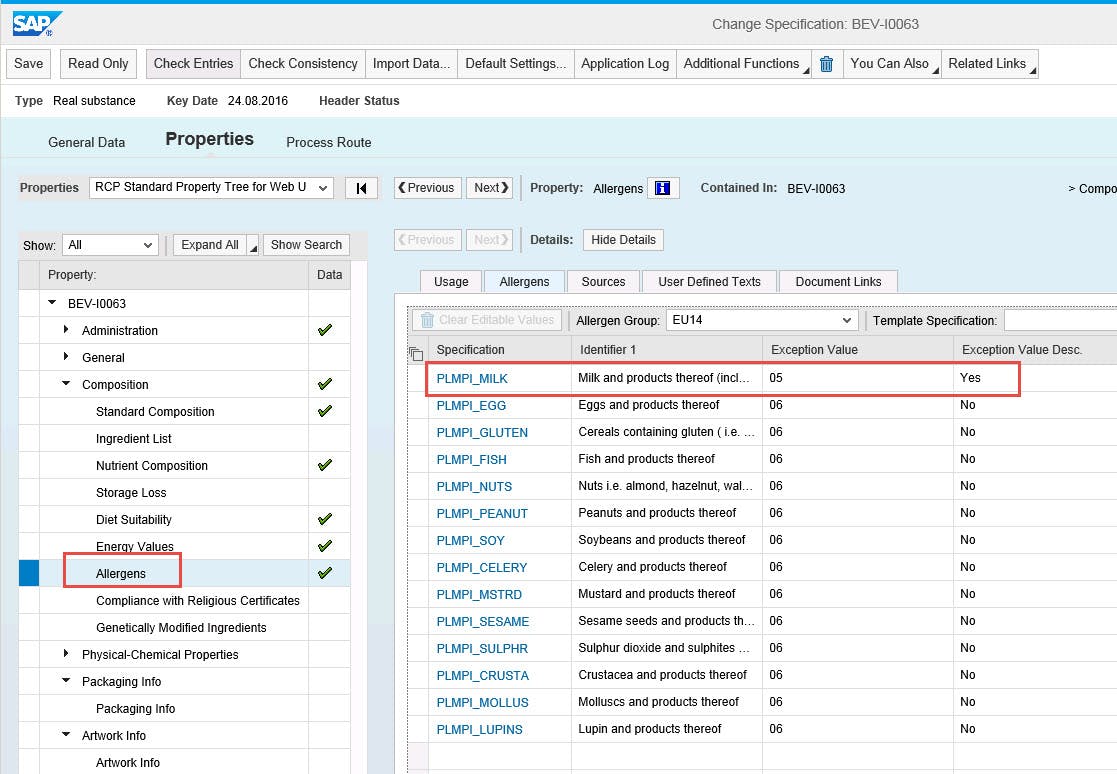The width and height of the screenshot is (1117, 774).
Task: Collapse the Artwork Info parent node
Action: pos(66,735)
